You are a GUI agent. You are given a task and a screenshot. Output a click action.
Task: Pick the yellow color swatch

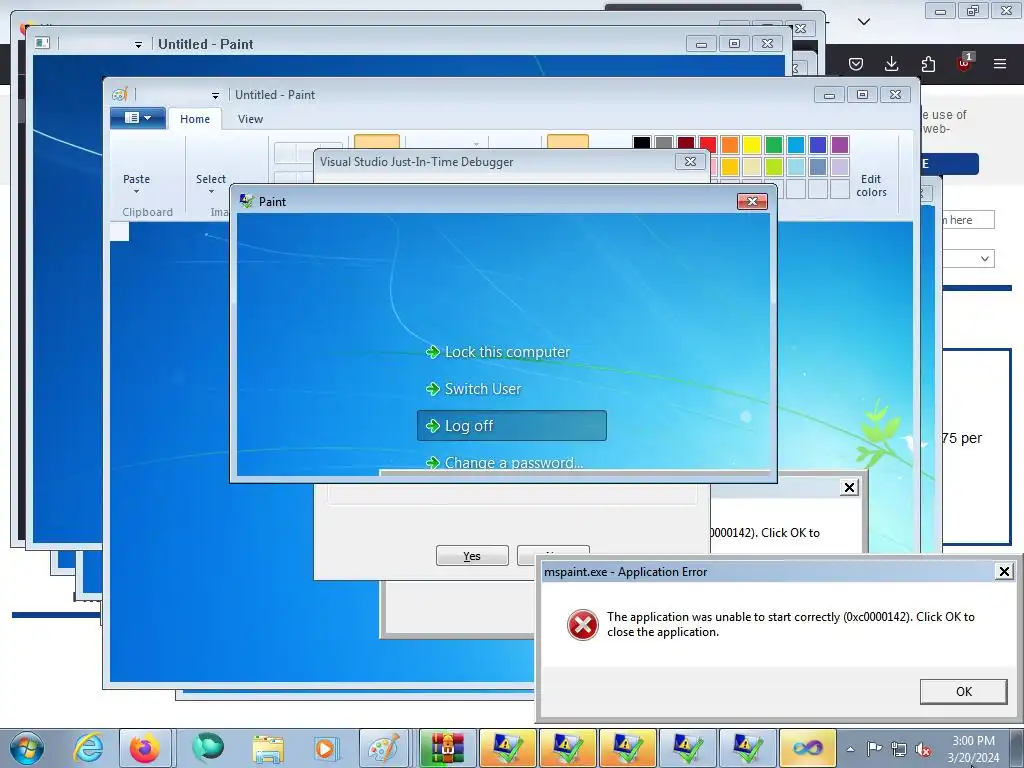pyautogui.click(x=752, y=144)
